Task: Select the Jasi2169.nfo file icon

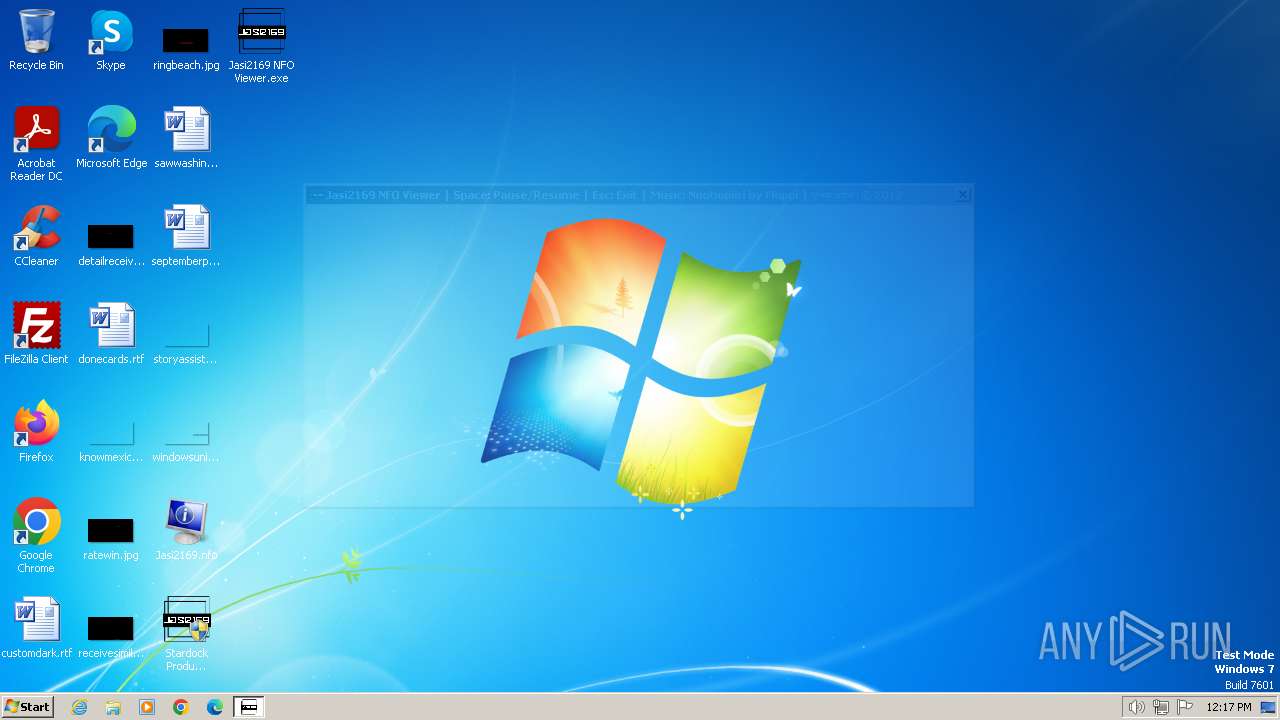Action: (186, 531)
